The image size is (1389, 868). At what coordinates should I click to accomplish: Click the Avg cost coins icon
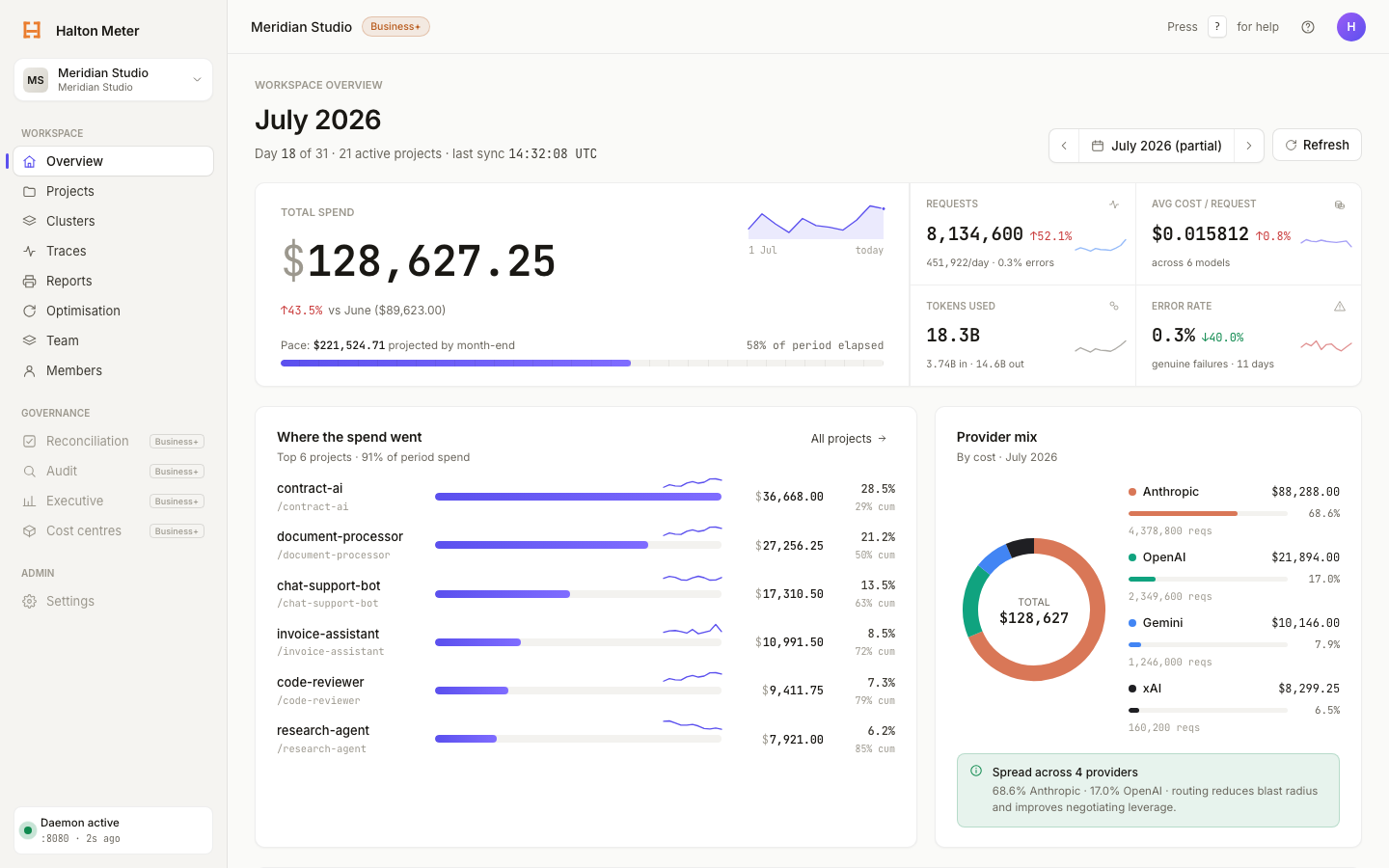click(1340, 204)
